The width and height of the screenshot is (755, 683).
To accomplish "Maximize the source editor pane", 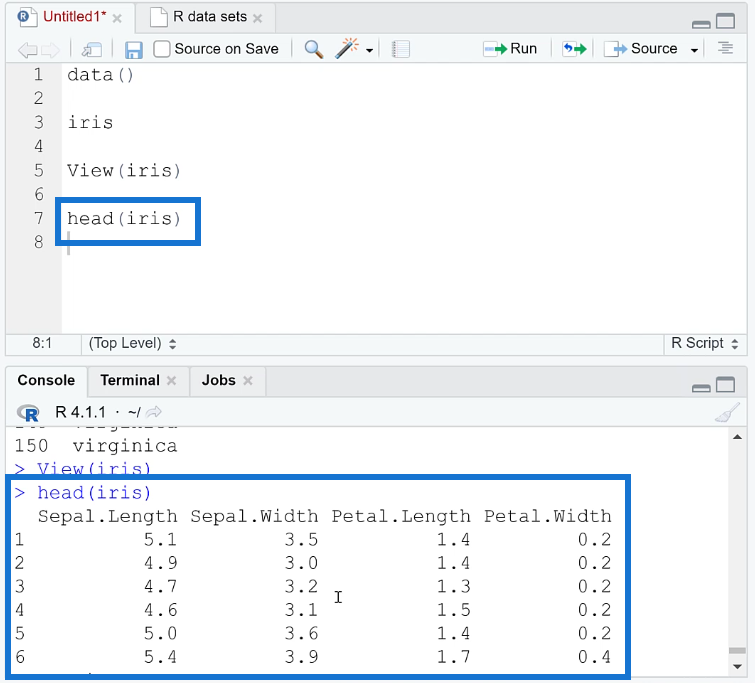I will pos(725,22).
